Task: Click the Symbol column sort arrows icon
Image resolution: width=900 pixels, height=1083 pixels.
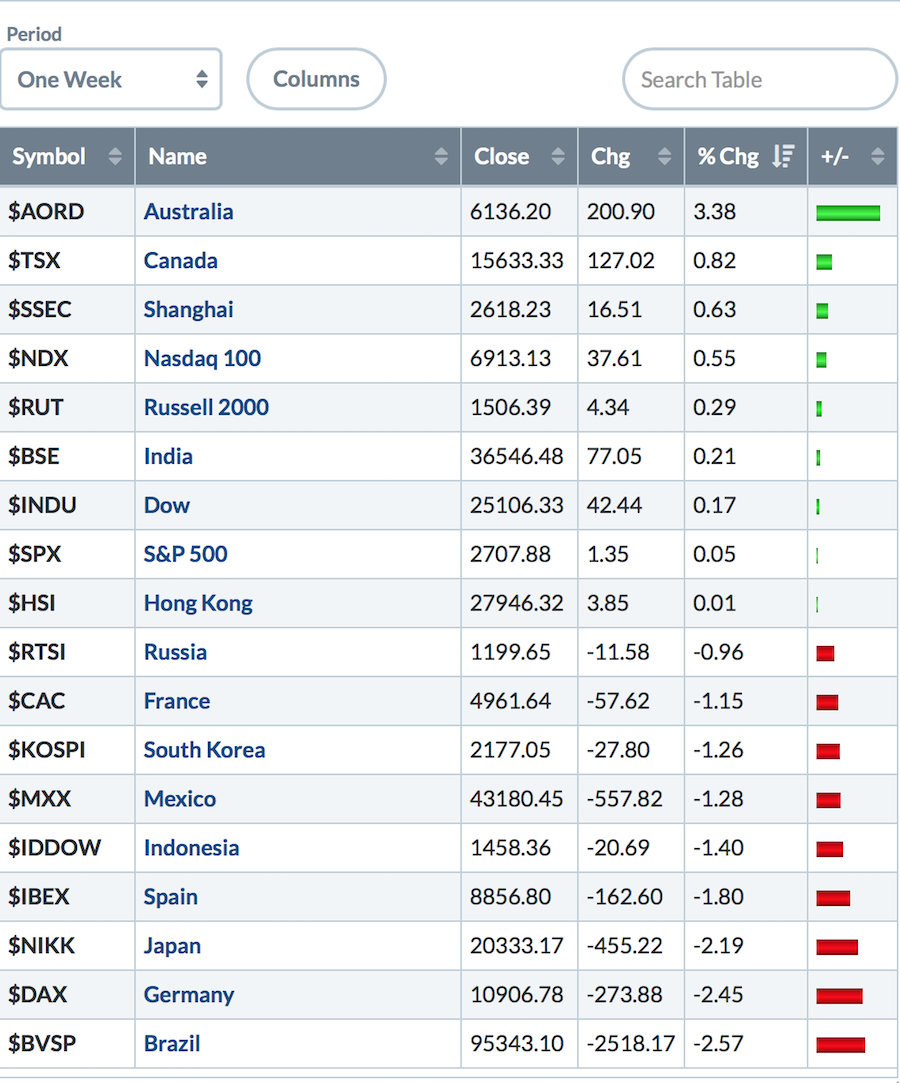Action: click(114, 157)
